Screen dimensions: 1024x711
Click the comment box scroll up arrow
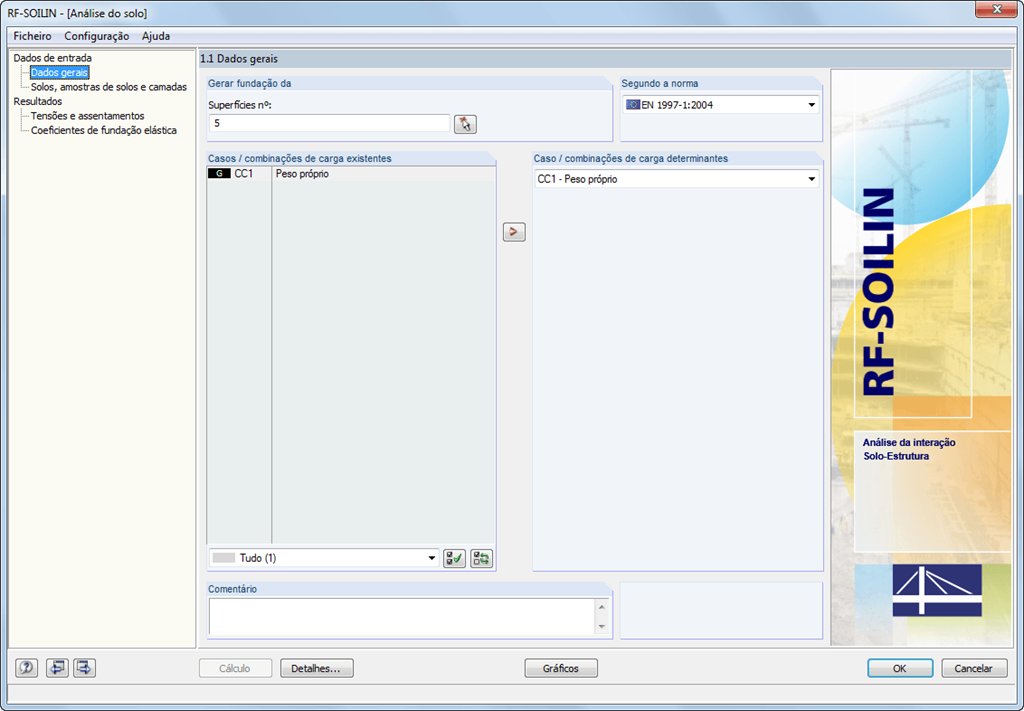pyautogui.click(x=601, y=608)
